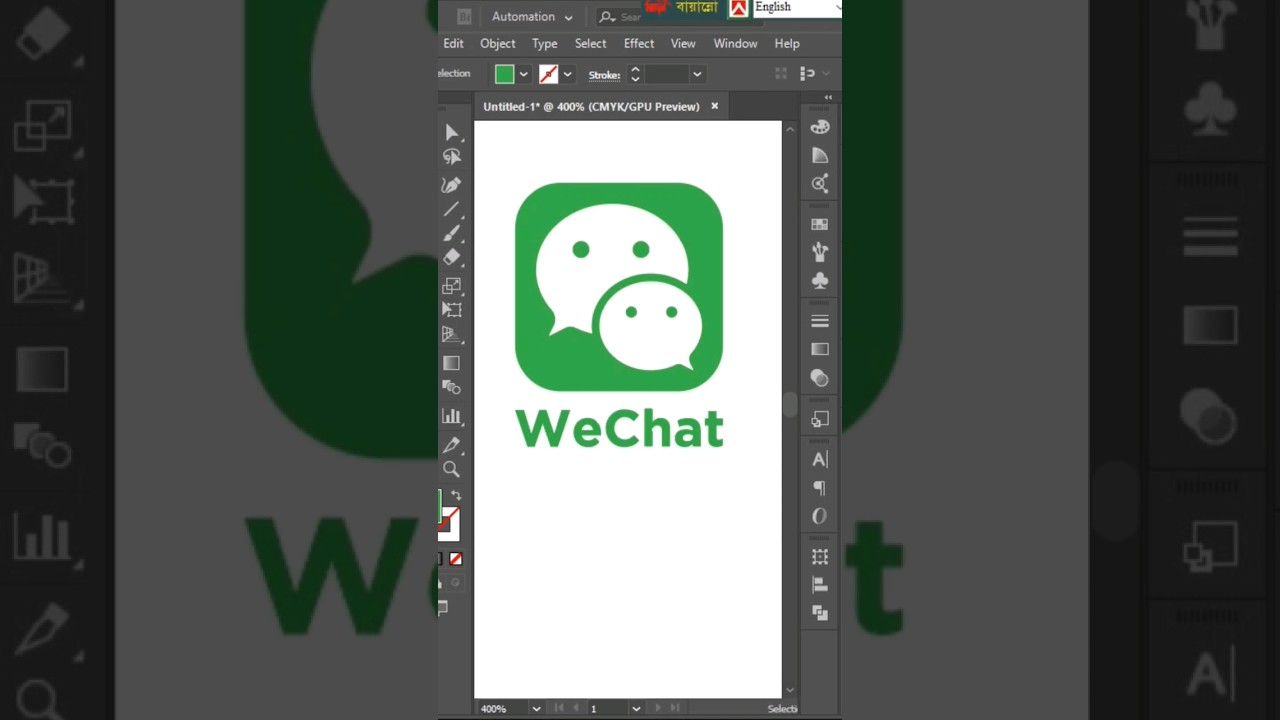
Task: Open the View menu
Action: 683,43
